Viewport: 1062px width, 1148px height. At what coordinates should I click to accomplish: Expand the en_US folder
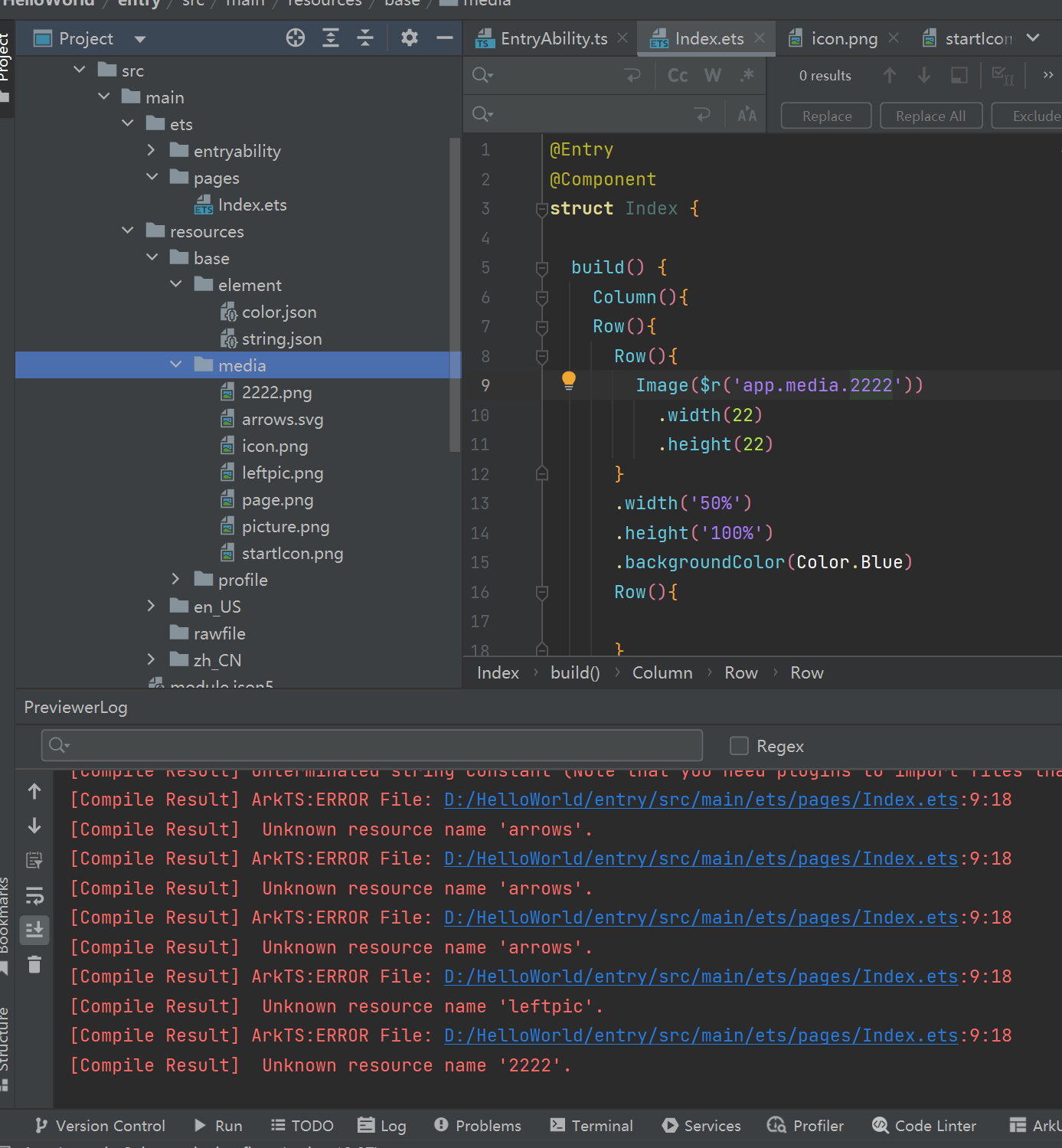tap(152, 606)
